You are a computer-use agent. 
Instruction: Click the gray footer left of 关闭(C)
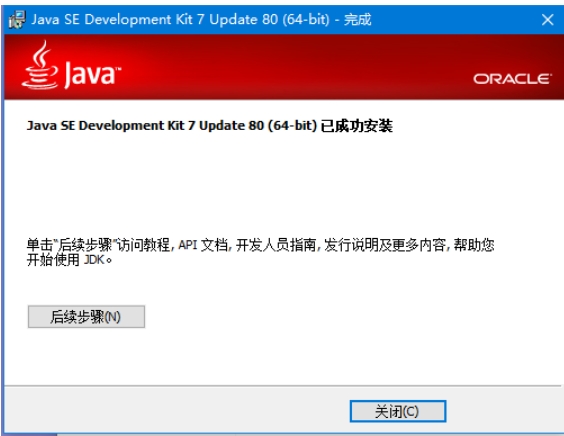[x=176, y=411]
